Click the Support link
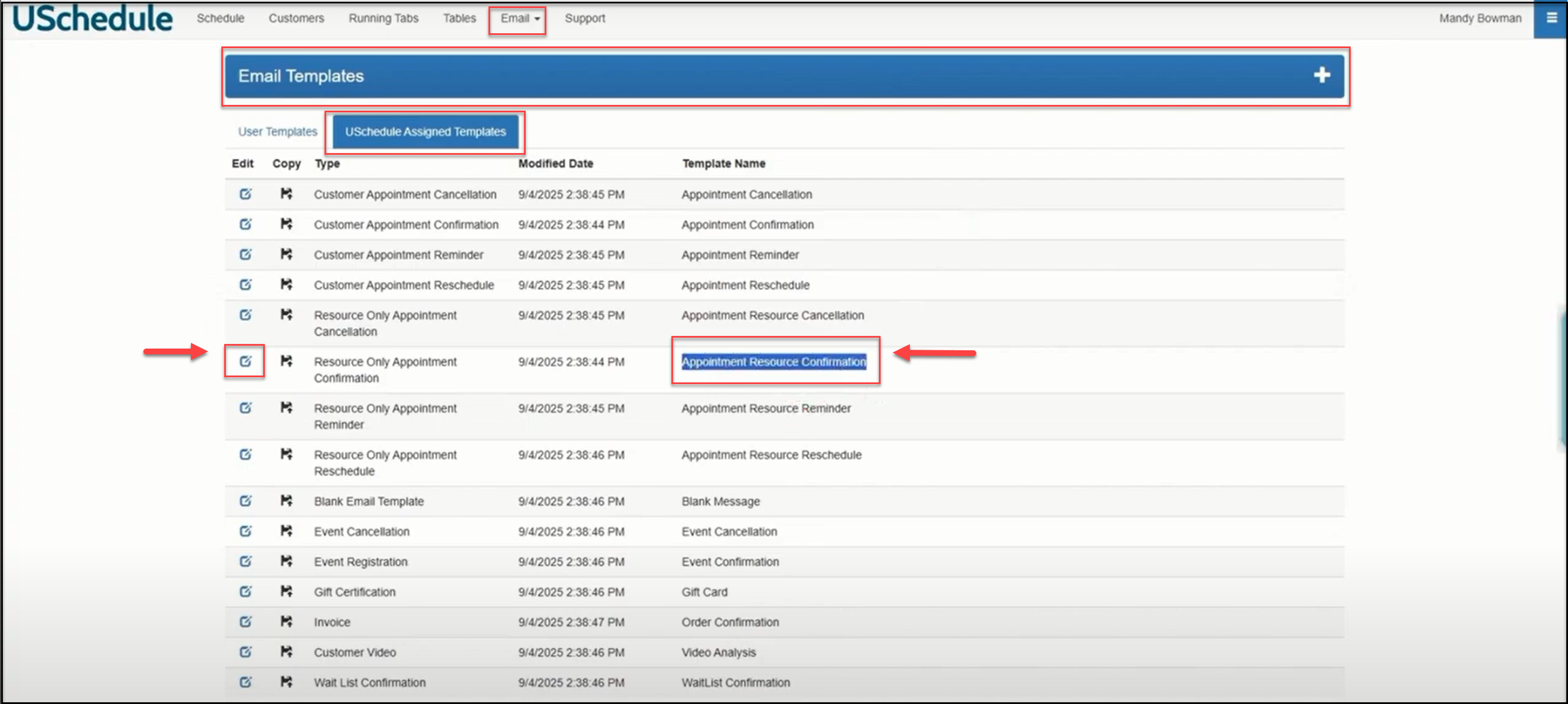1568x704 pixels. (x=584, y=18)
